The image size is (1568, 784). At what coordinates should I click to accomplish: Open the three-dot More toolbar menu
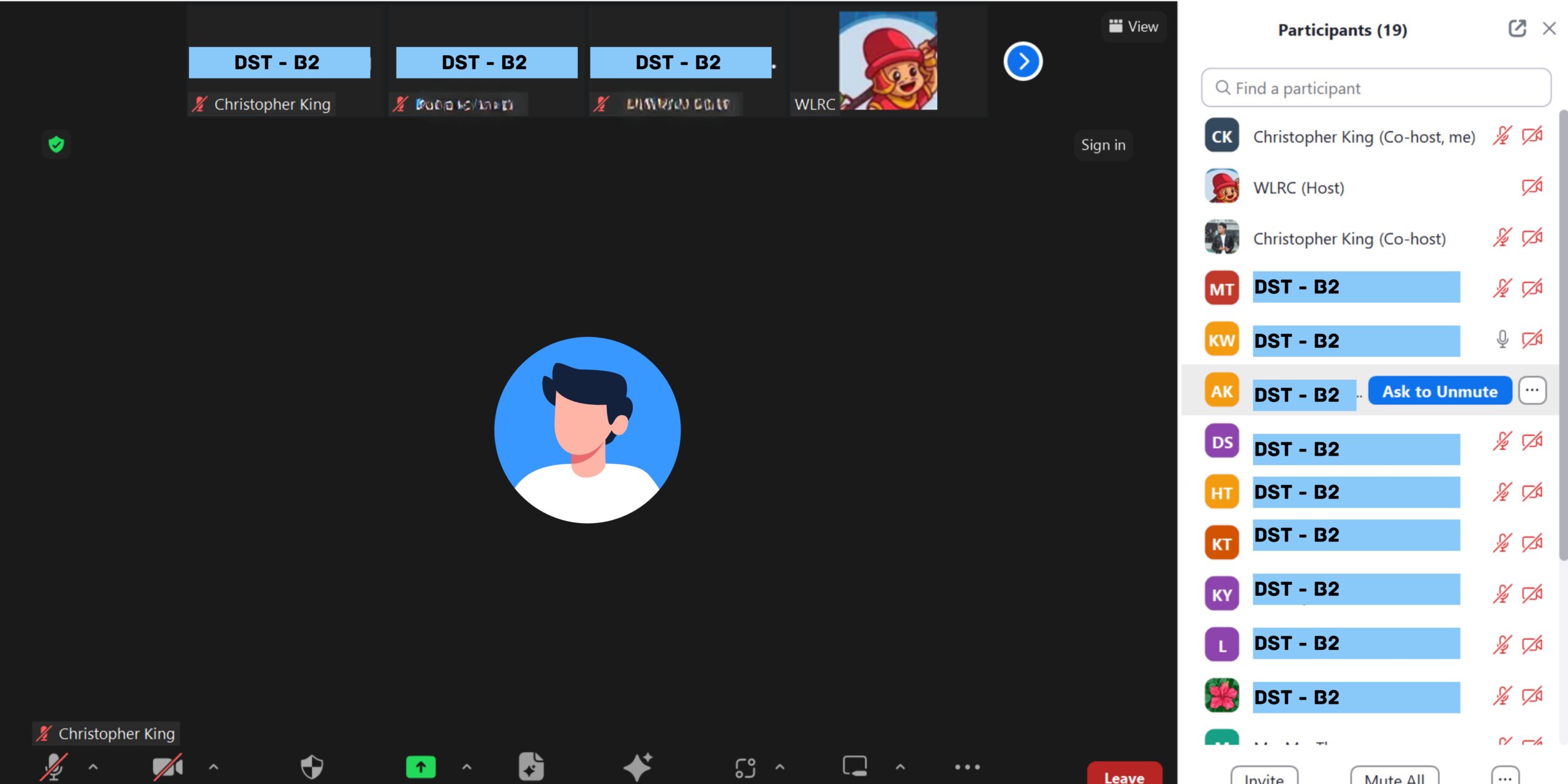pos(967,767)
